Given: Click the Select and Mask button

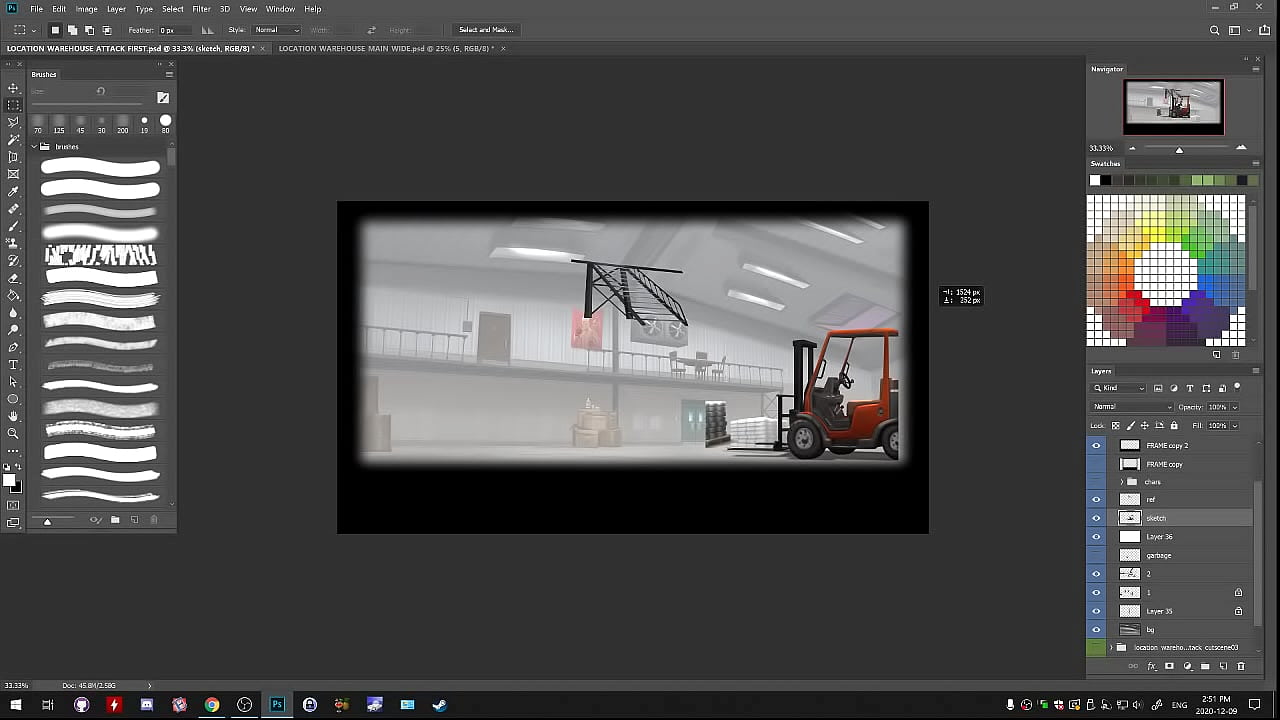Looking at the screenshot, I should (486, 30).
